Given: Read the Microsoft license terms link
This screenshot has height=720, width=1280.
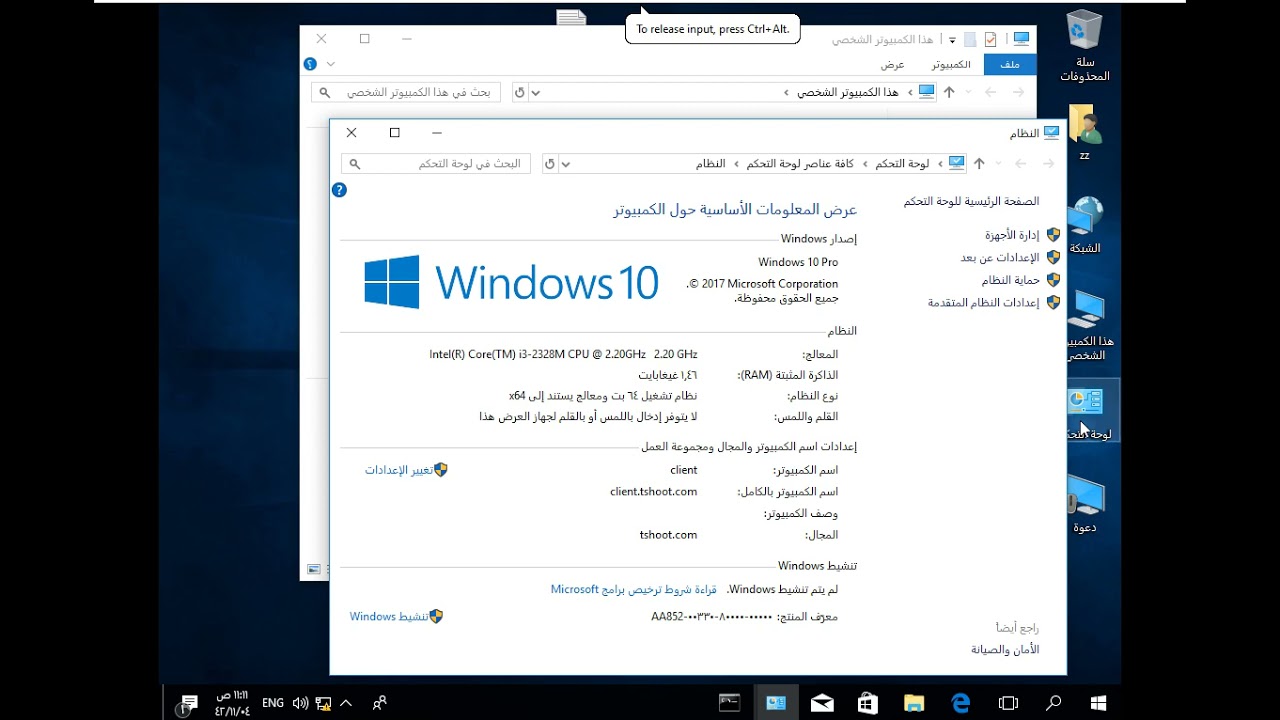Looking at the screenshot, I should (x=634, y=590).
